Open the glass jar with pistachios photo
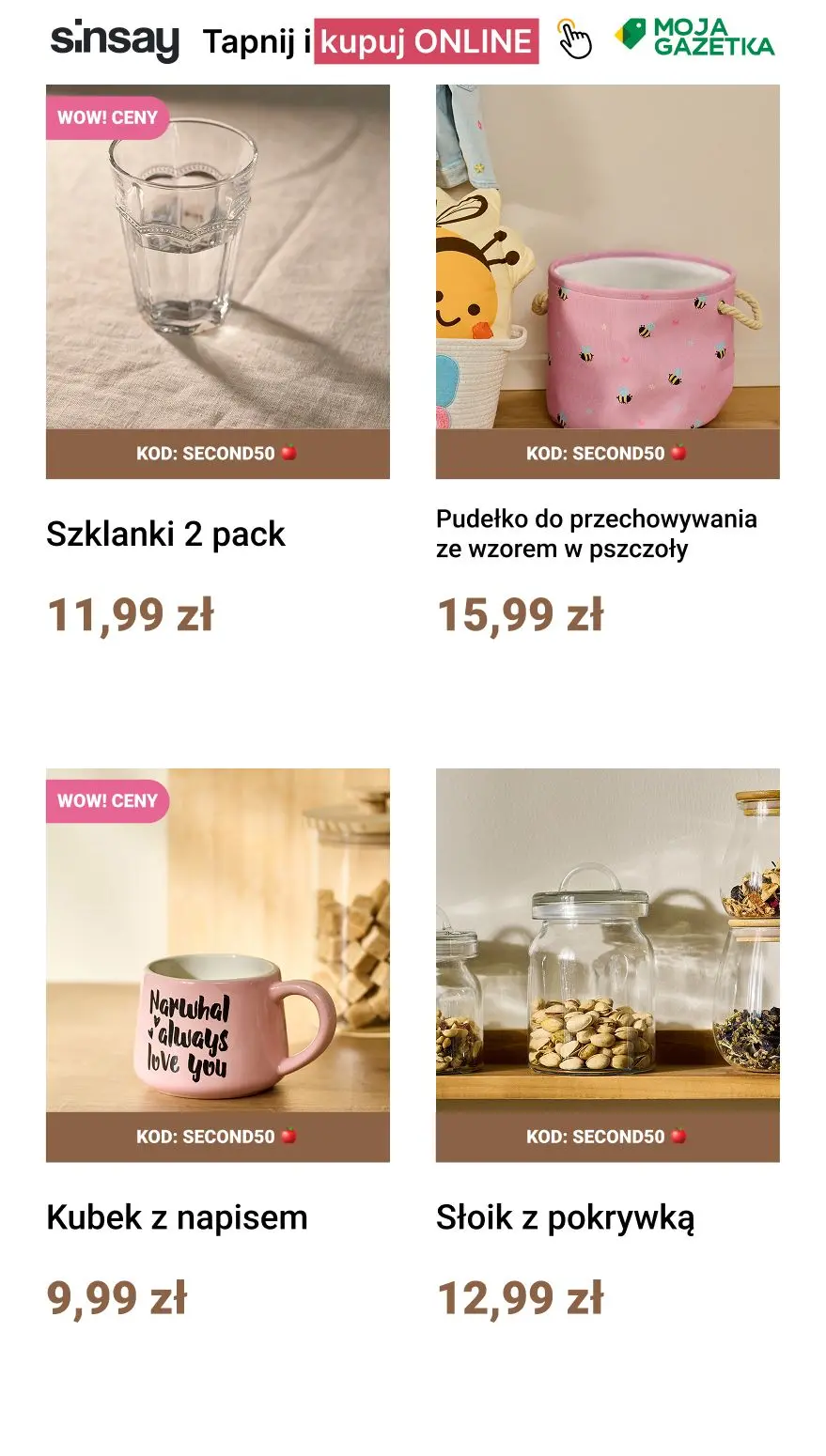This screenshot has height=1456, width=826. 608,941
